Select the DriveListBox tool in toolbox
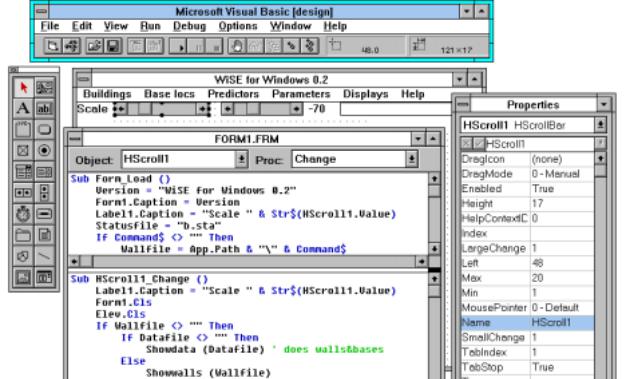Image resolution: width=624 pixels, height=379 pixels. click(45, 214)
